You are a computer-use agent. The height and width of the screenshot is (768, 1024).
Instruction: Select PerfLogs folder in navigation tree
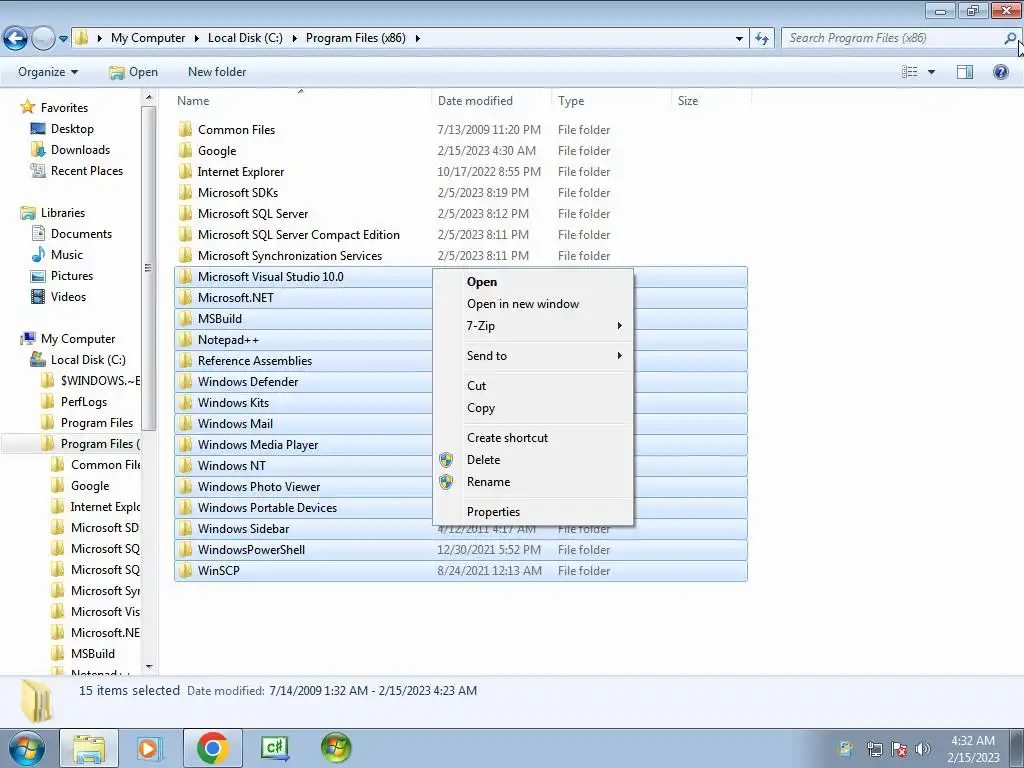[x=84, y=402]
